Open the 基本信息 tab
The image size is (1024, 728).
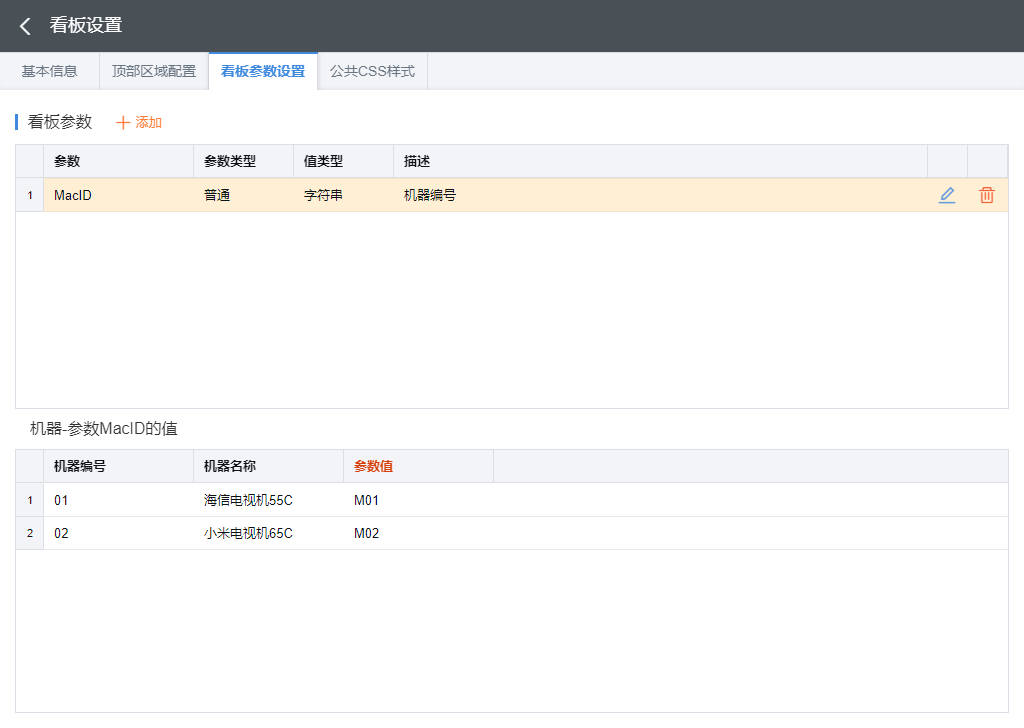50,71
